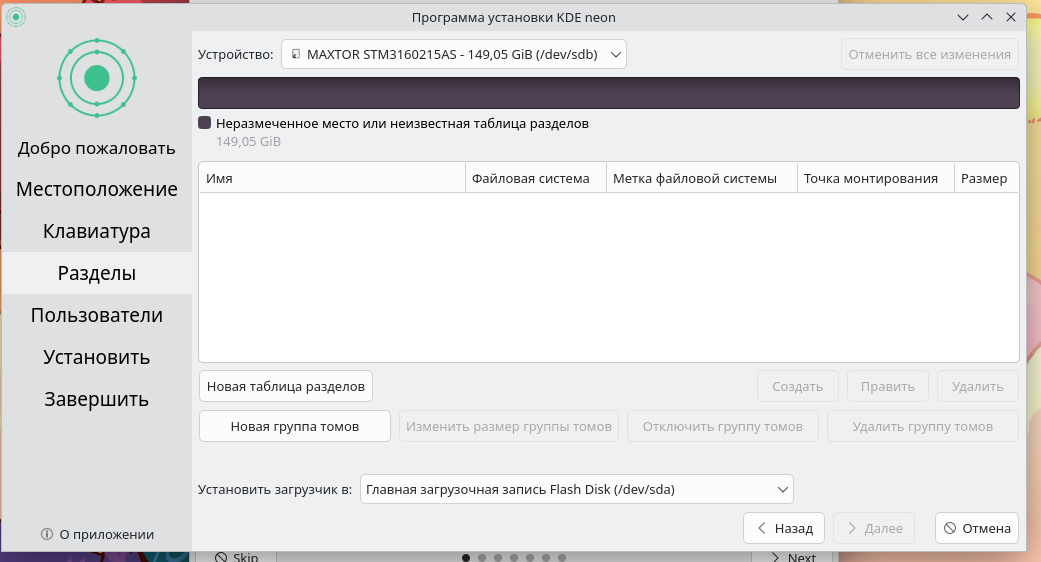Click the info icon beside О приложении
The width and height of the screenshot is (1041, 562).
coord(46,534)
